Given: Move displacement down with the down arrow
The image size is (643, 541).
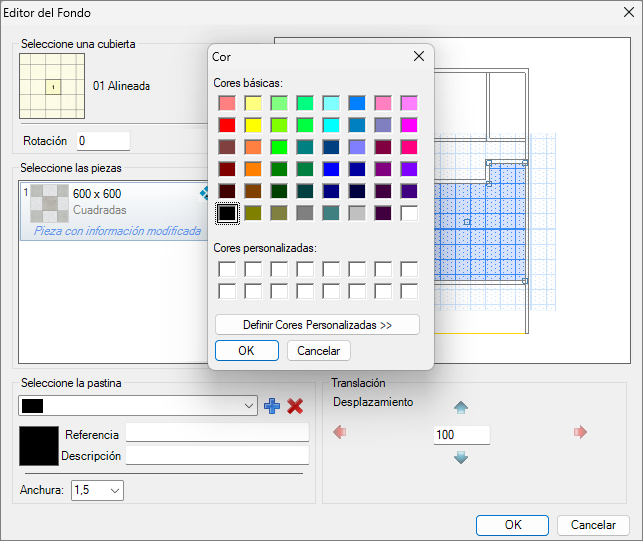Looking at the screenshot, I should (x=461, y=457).
